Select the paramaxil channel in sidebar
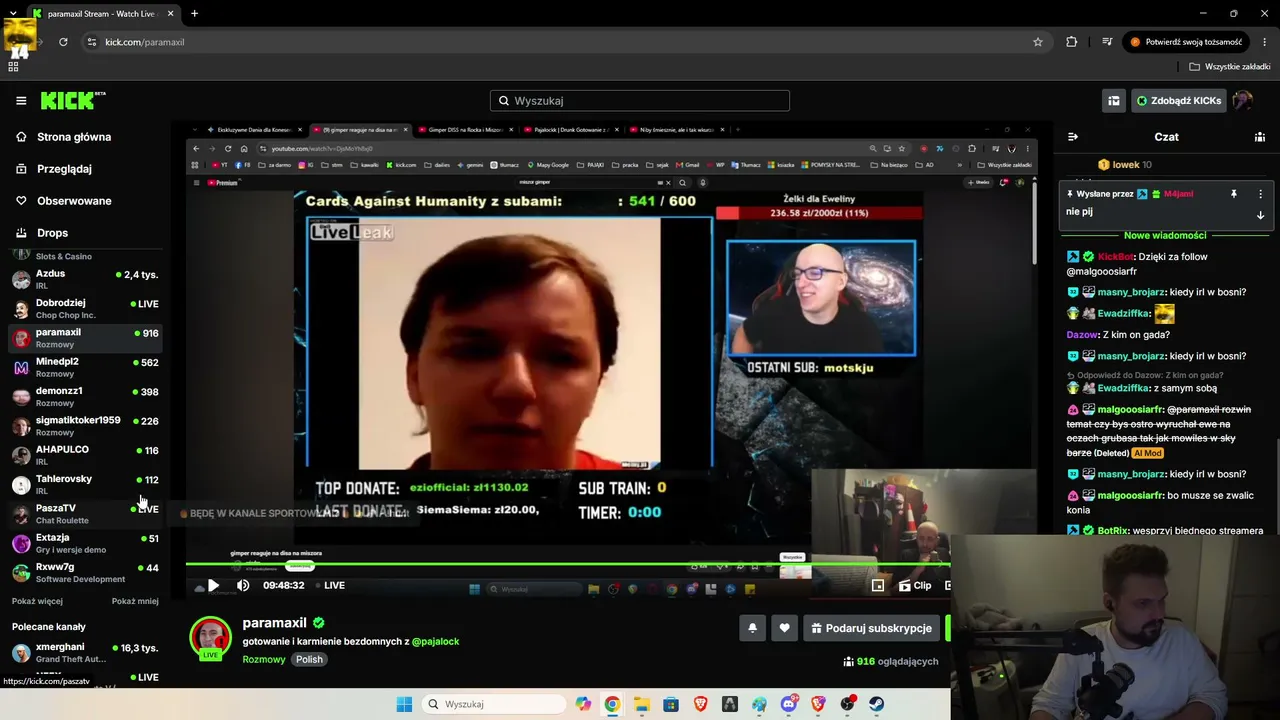The width and height of the screenshot is (1280, 720). [85, 338]
